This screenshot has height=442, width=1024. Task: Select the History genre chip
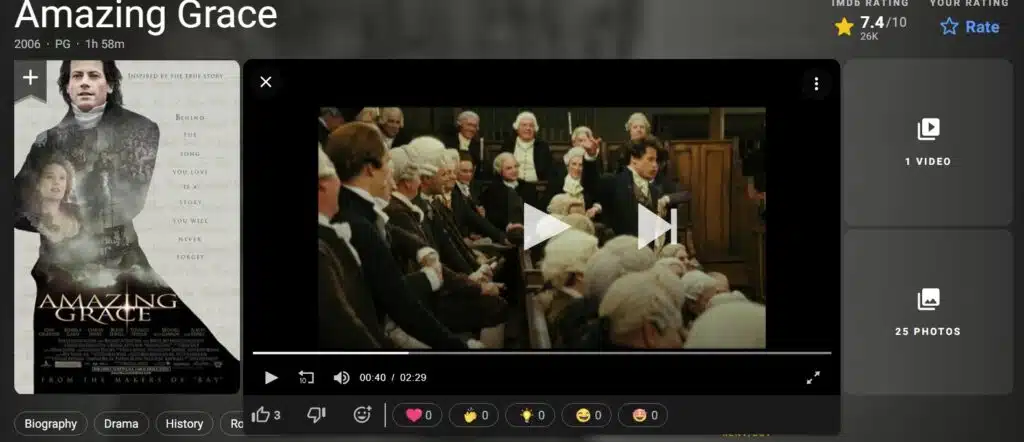click(184, 424)
